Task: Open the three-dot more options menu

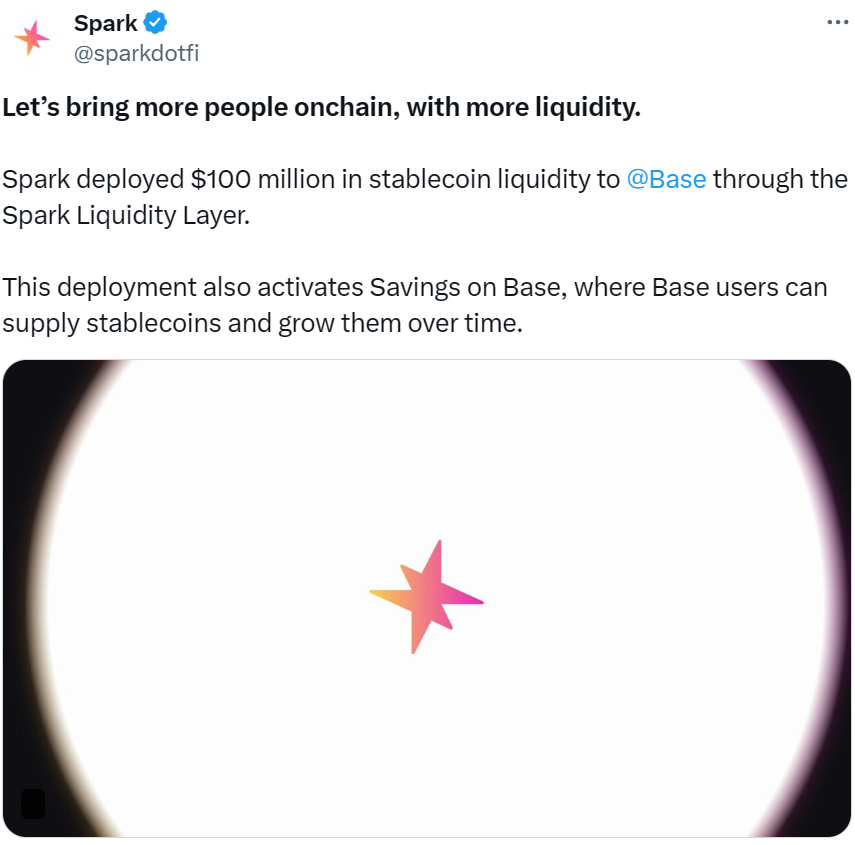Action: pos(837,22)
